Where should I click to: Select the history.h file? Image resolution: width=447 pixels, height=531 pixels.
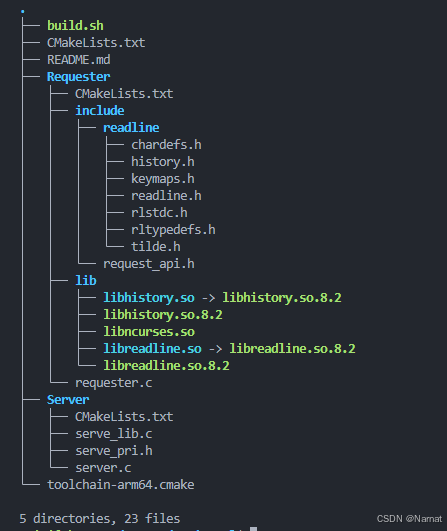tap(163, 162)
